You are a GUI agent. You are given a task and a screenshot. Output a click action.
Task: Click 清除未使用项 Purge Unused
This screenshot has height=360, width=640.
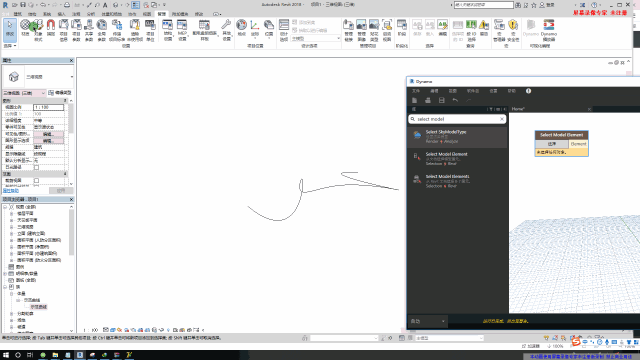[x=135, y=30]
